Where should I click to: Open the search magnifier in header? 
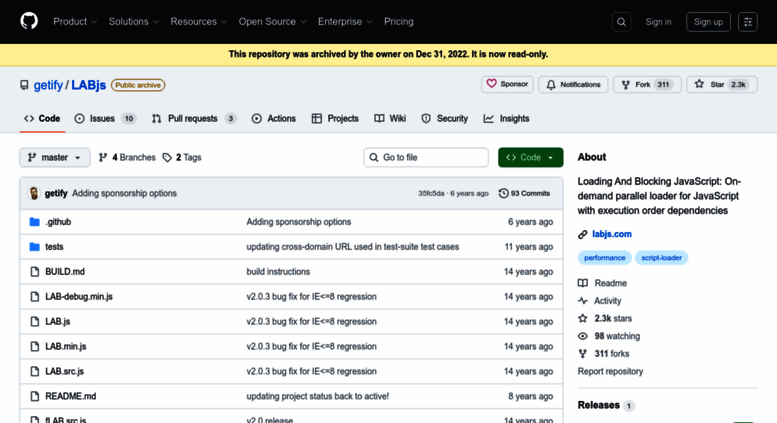point(621,22)
